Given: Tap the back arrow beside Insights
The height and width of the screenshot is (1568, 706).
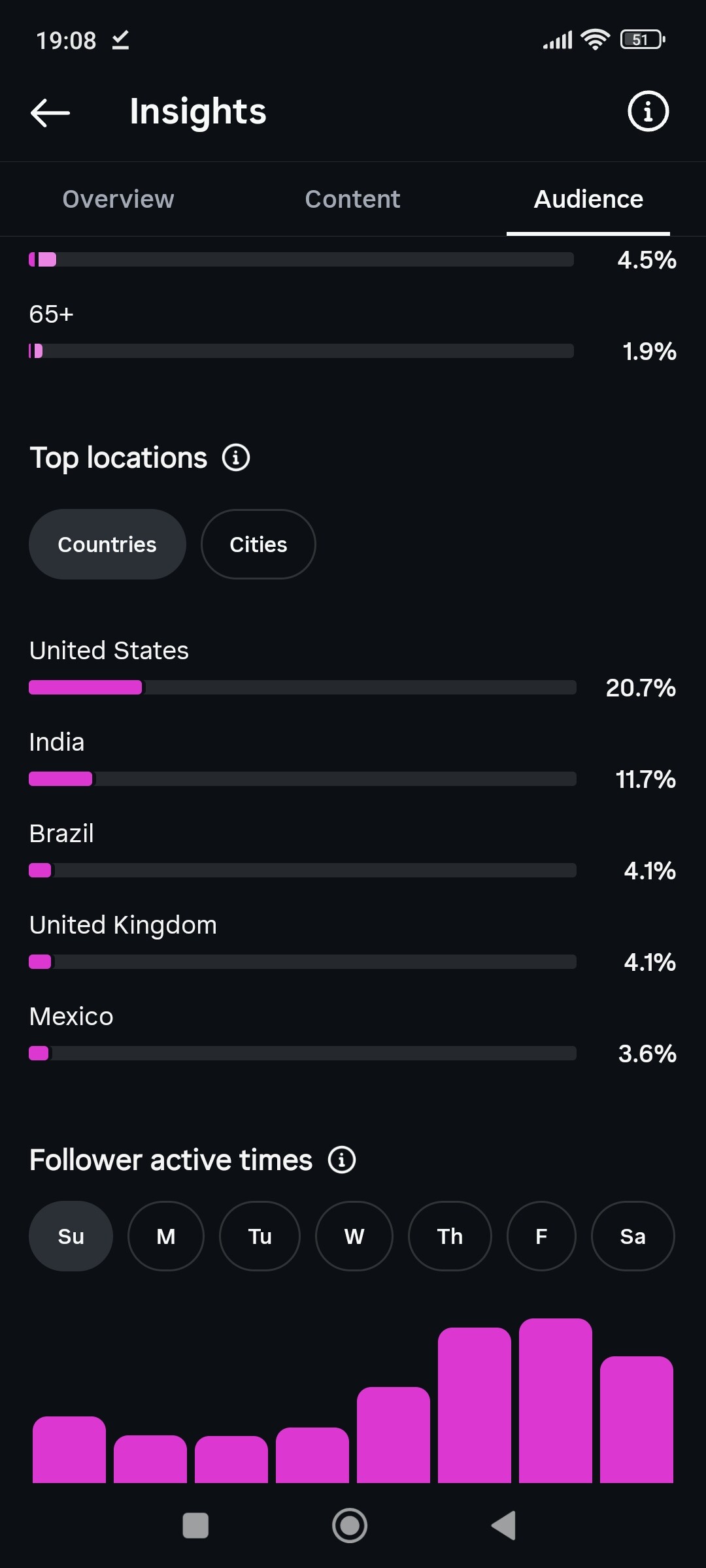Looking at the screenshot, I should point(50,112).
